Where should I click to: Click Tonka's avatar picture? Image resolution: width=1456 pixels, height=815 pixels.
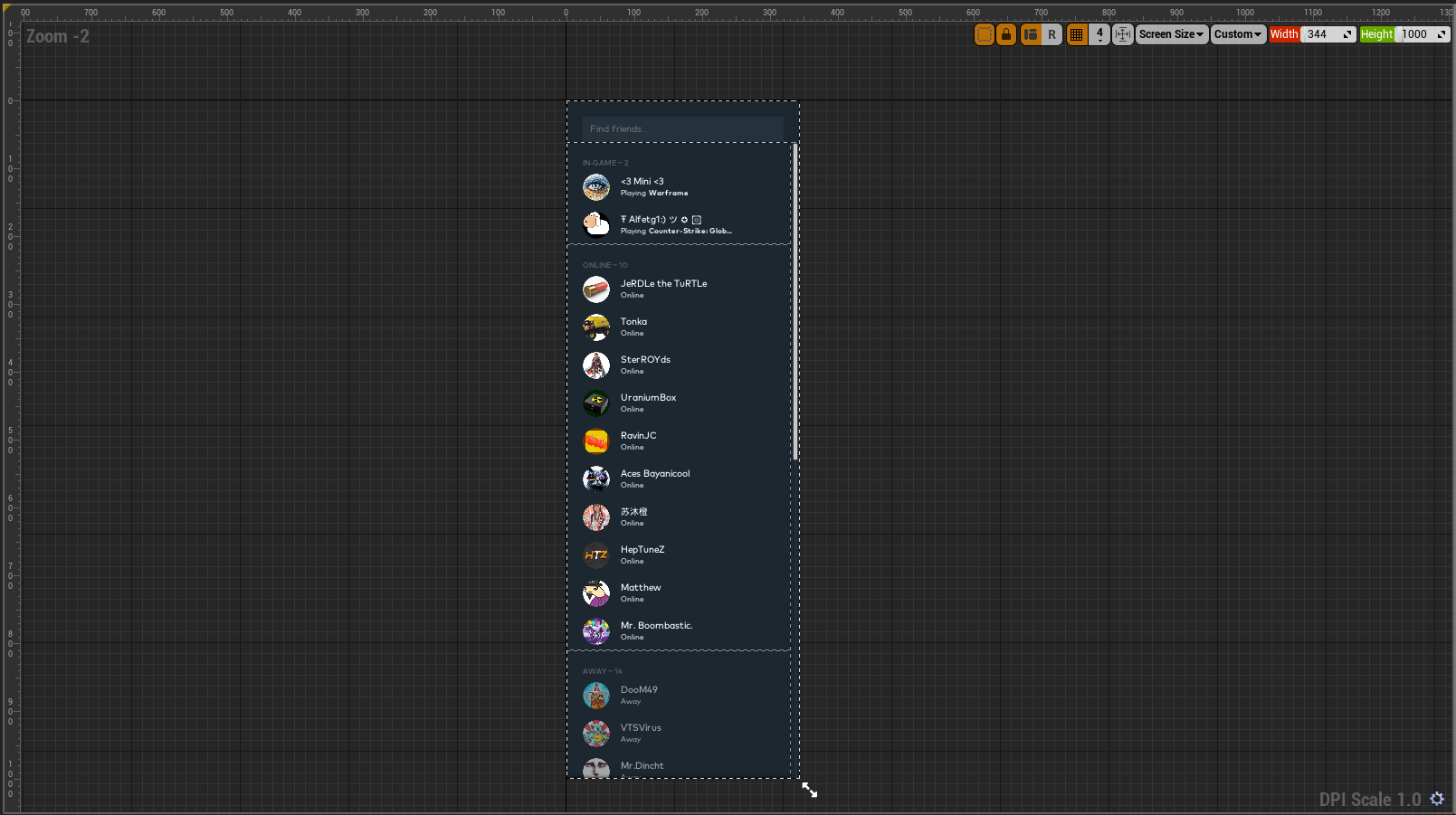coord(596,327)
